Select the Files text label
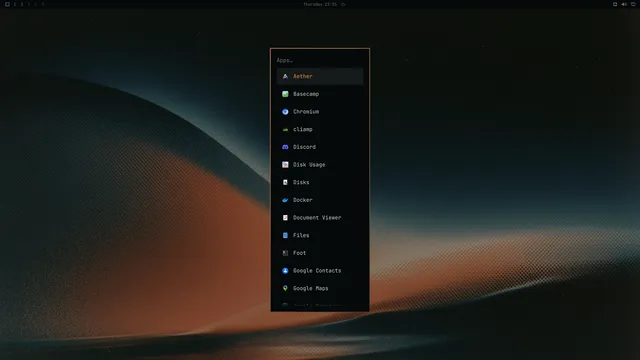The image size is (640, 360). click(301, 235)
